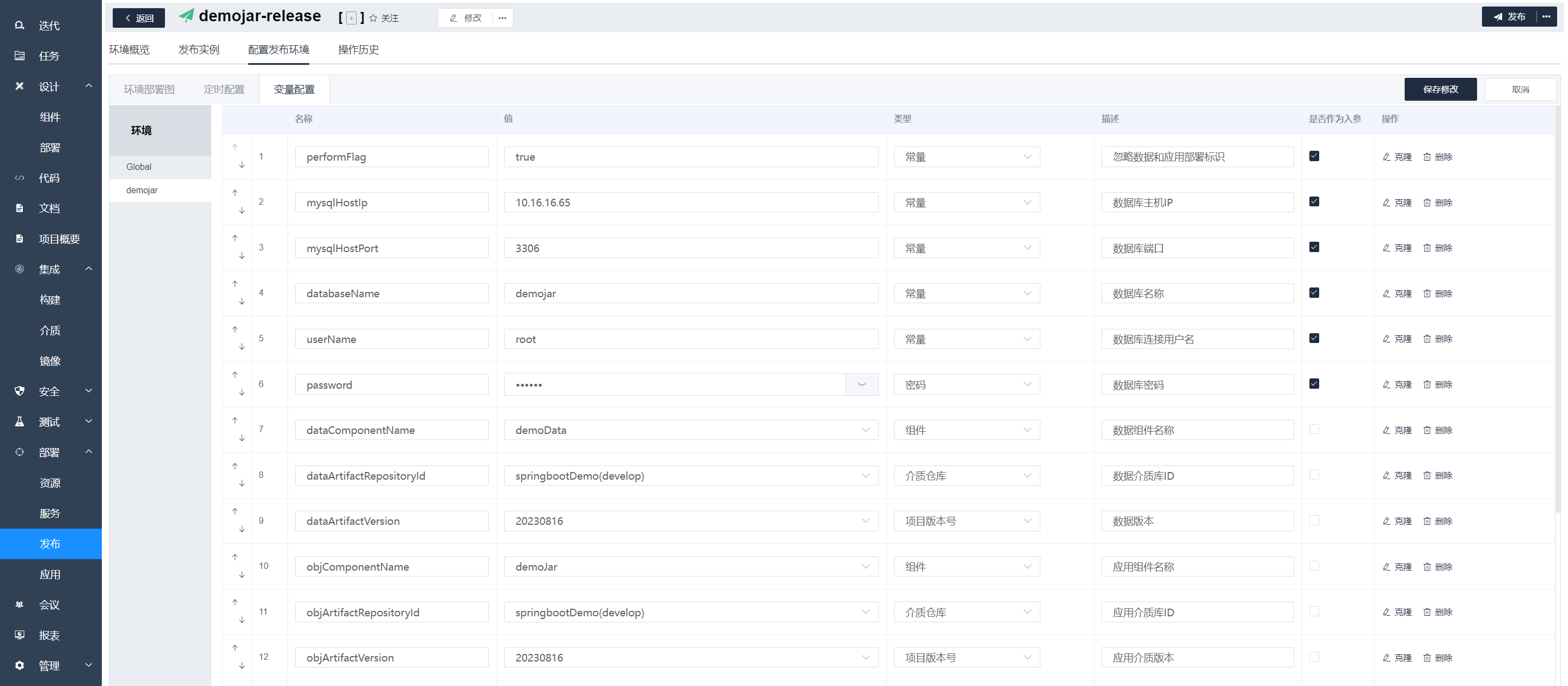Click delete trash icon for mysqlHostIp row
Image resolution: width=1568 pixels, height=686 pixels.
click(1427, 203)
